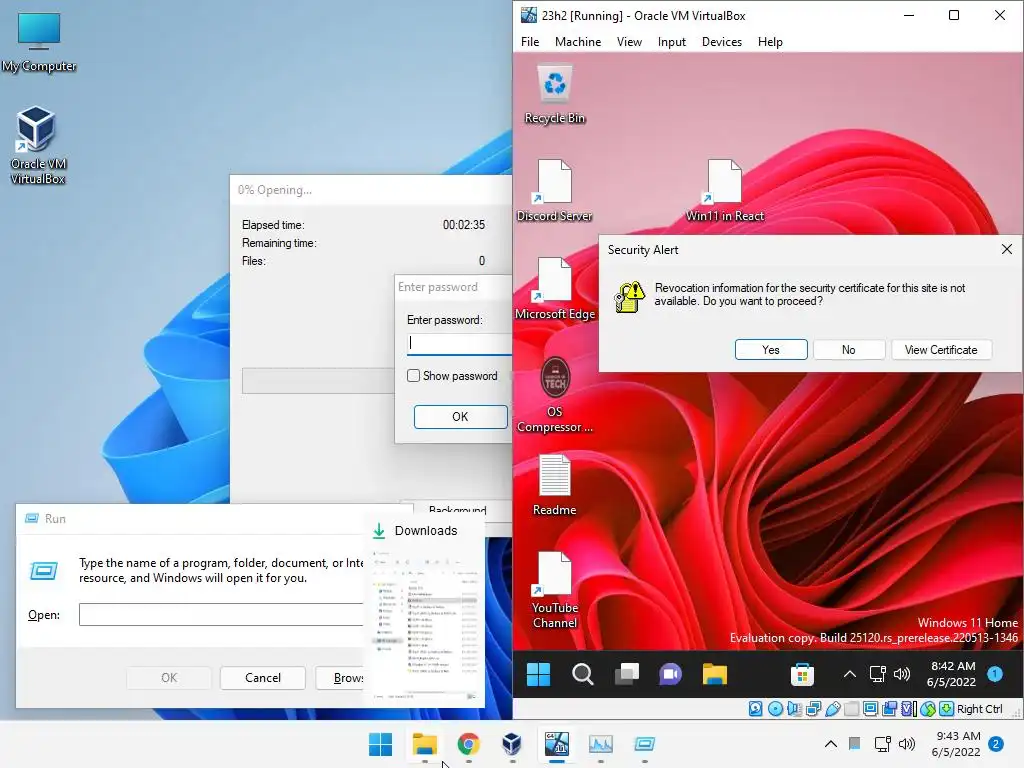Click the VirtualBox shared folders indicator
Viewport: 1024px width, 768px height.
tap(852, 709)
